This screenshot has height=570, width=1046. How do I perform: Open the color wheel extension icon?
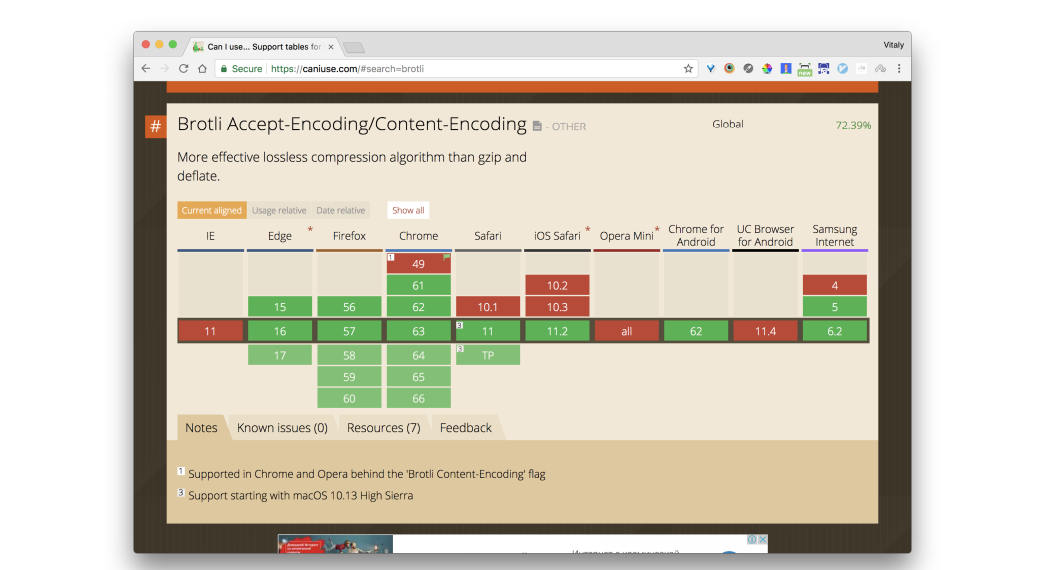tap(767, 69)
